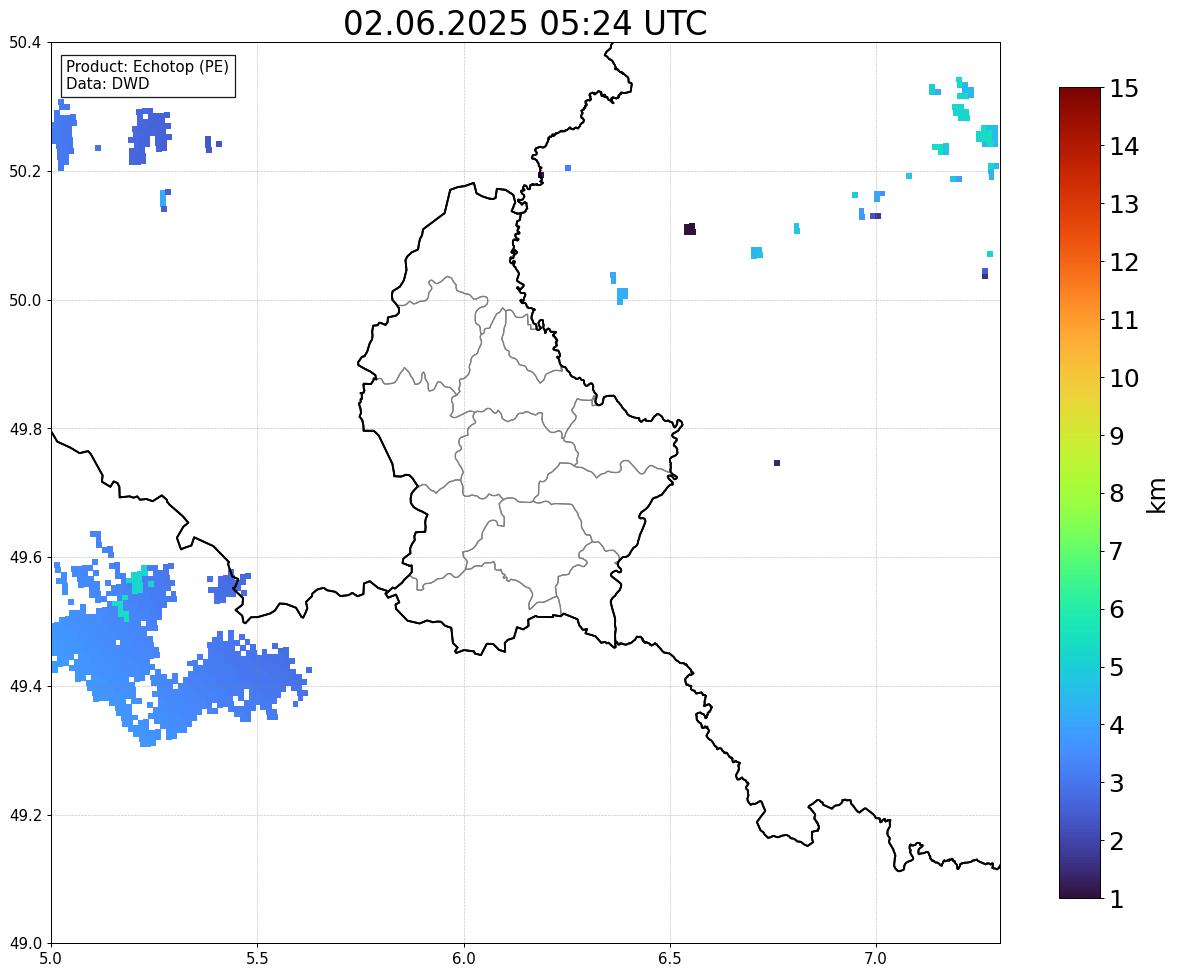This screenshot has width=1178, height=976.
Task: Click colorbar tick label 12
Action: [1123, 262]
